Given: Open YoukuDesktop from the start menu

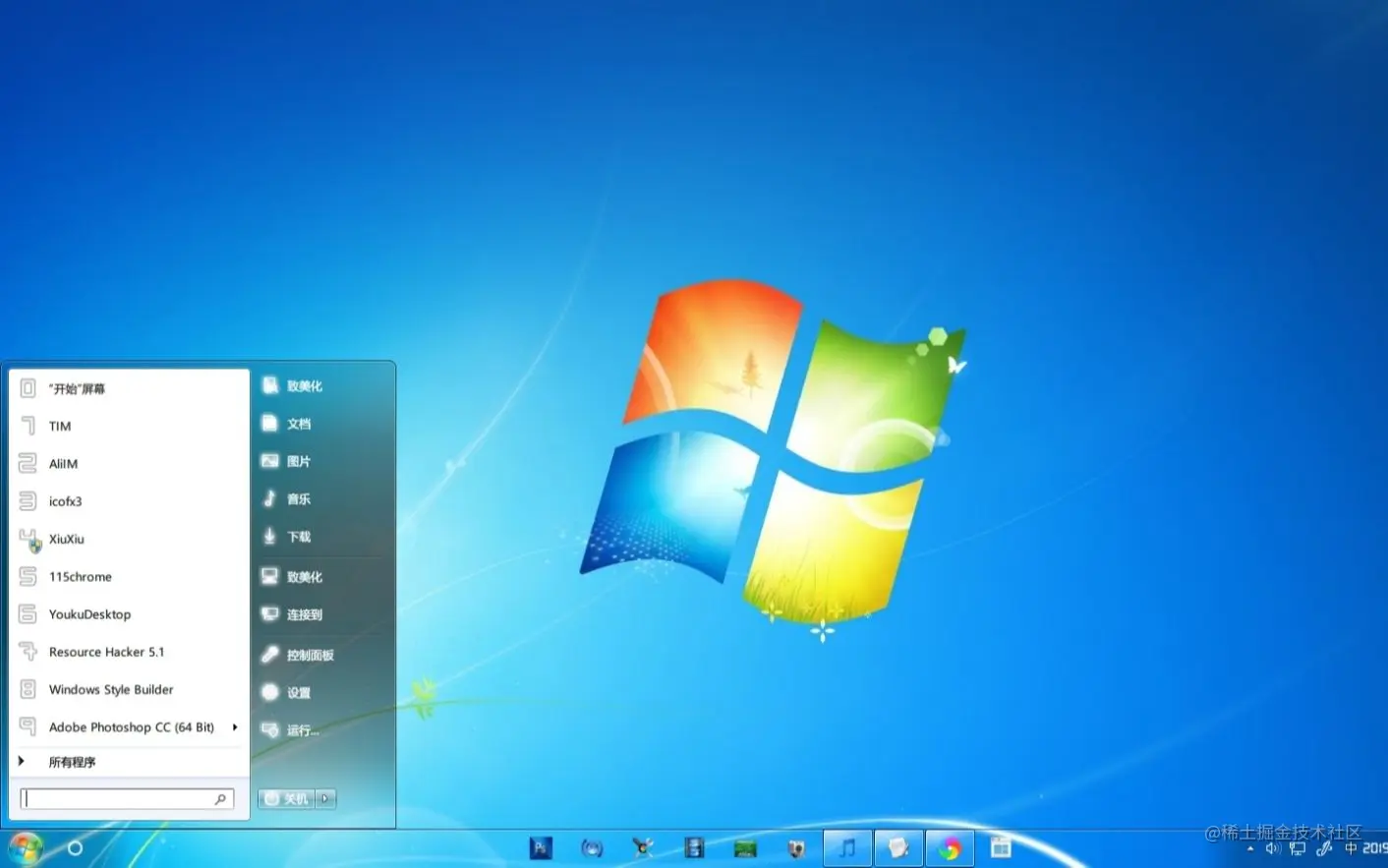Looking at the screenshot, I should 129,614.
